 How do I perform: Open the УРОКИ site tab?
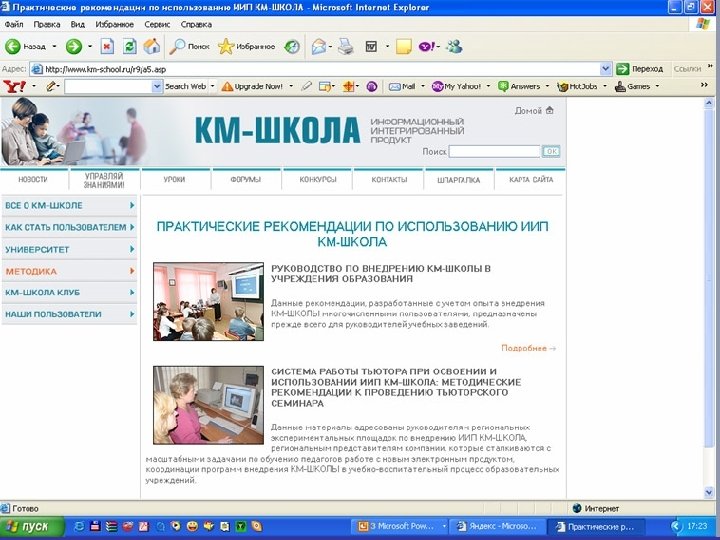(x=174, y=180)
